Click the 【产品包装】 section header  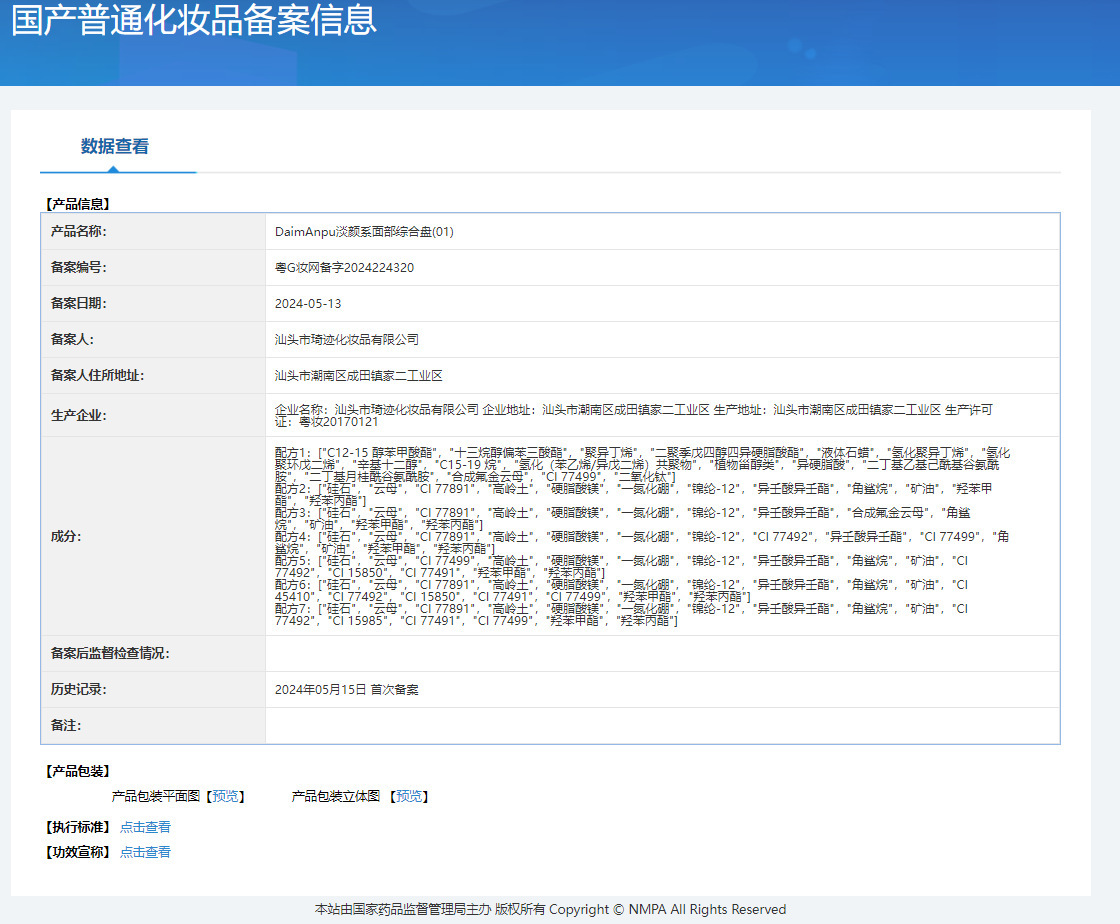[77, 771]
